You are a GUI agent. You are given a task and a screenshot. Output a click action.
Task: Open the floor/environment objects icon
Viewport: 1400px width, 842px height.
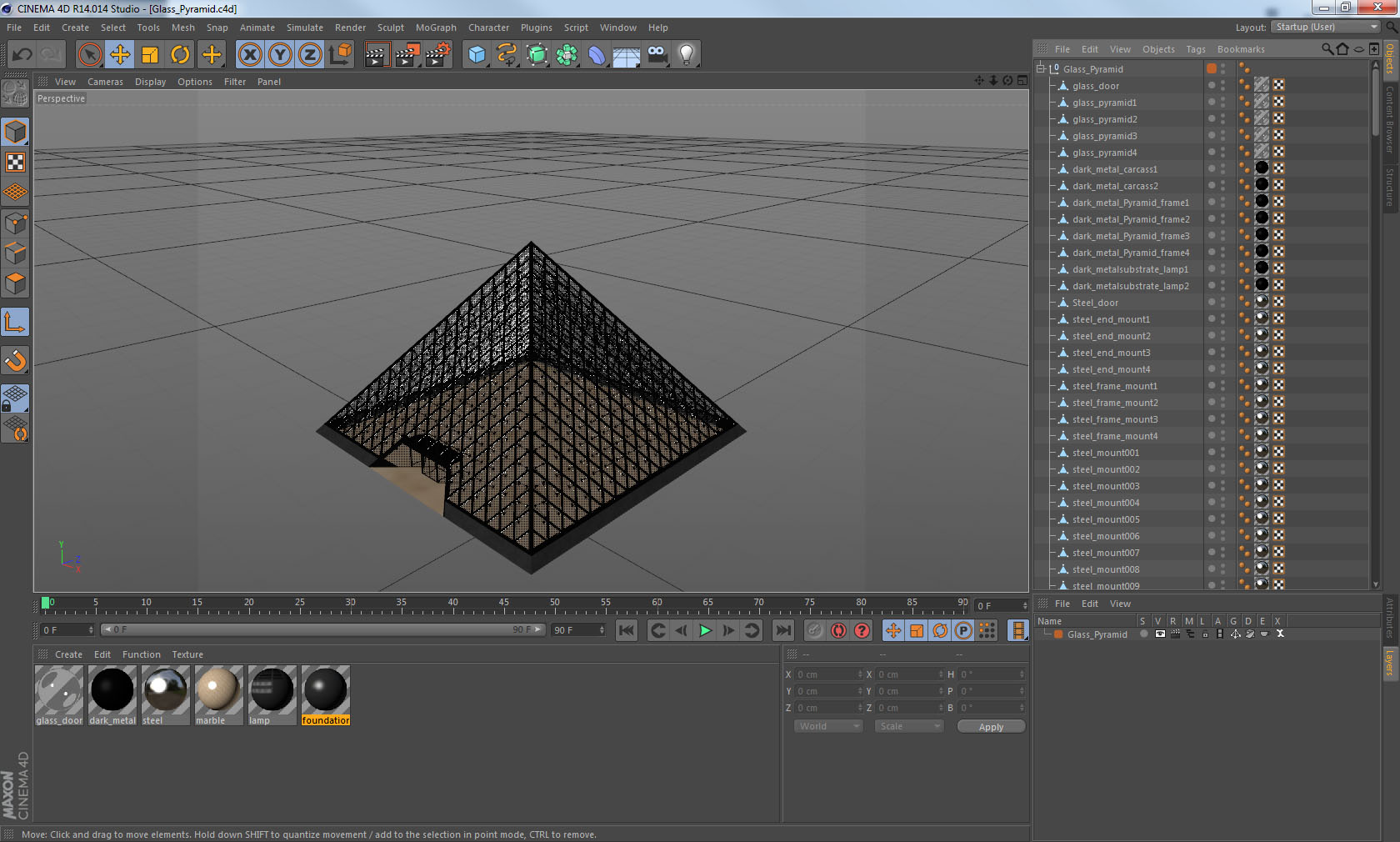[627, 55]
